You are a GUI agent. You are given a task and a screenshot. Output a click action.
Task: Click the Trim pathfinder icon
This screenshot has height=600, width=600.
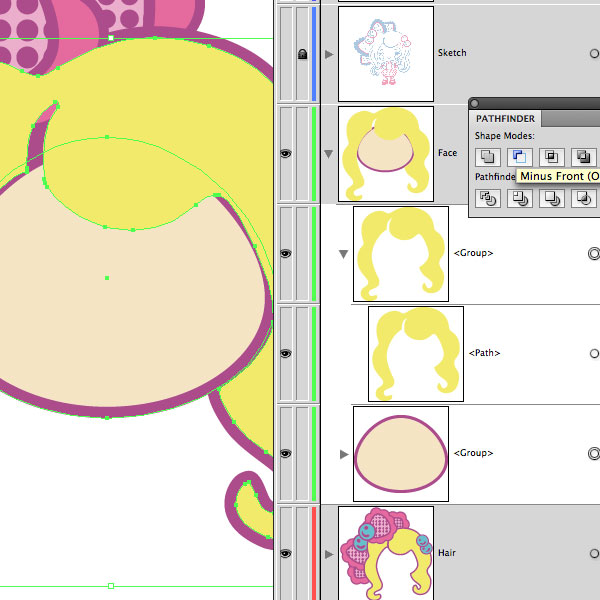520,198
